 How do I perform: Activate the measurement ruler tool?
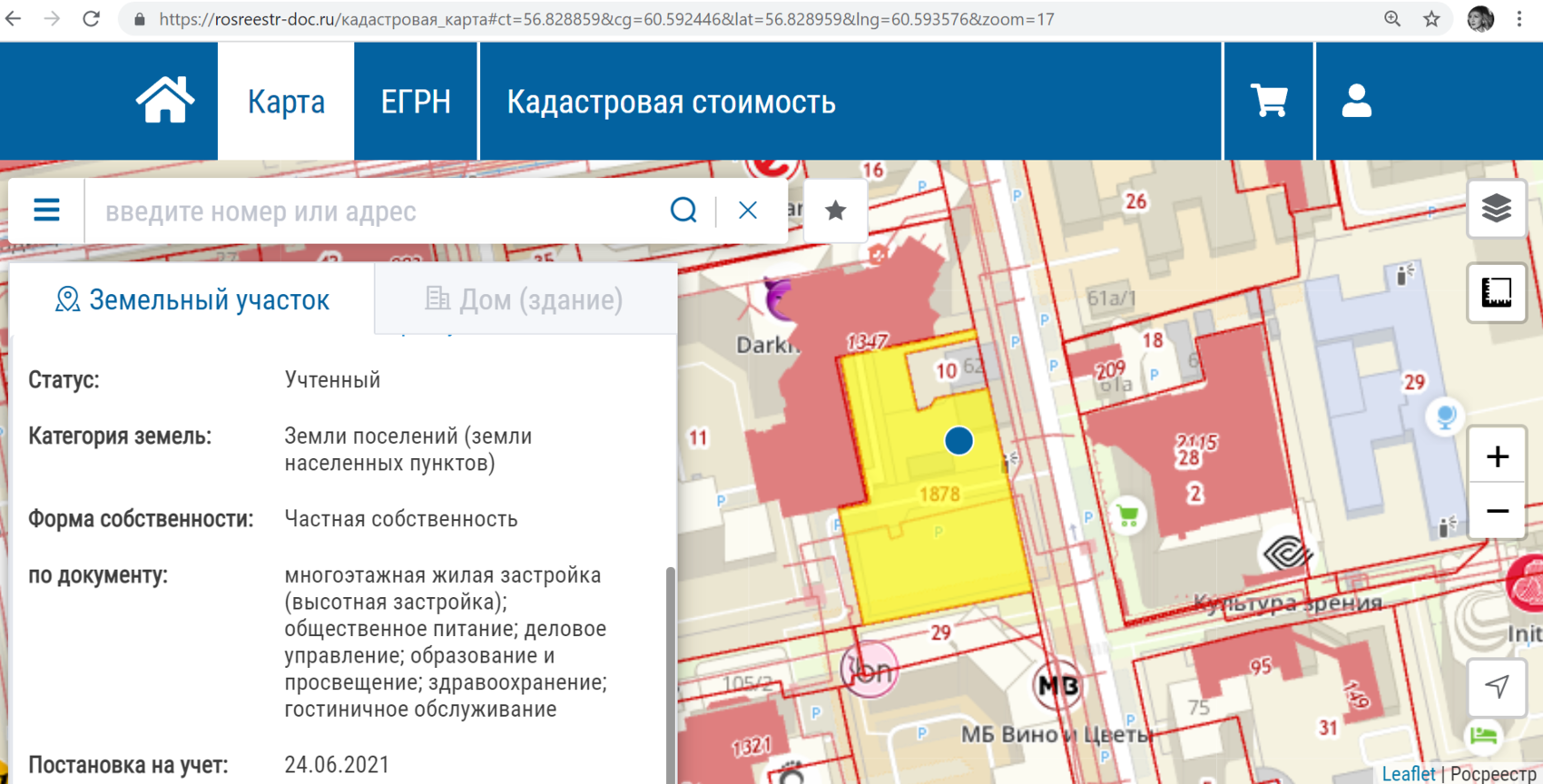1497,293
